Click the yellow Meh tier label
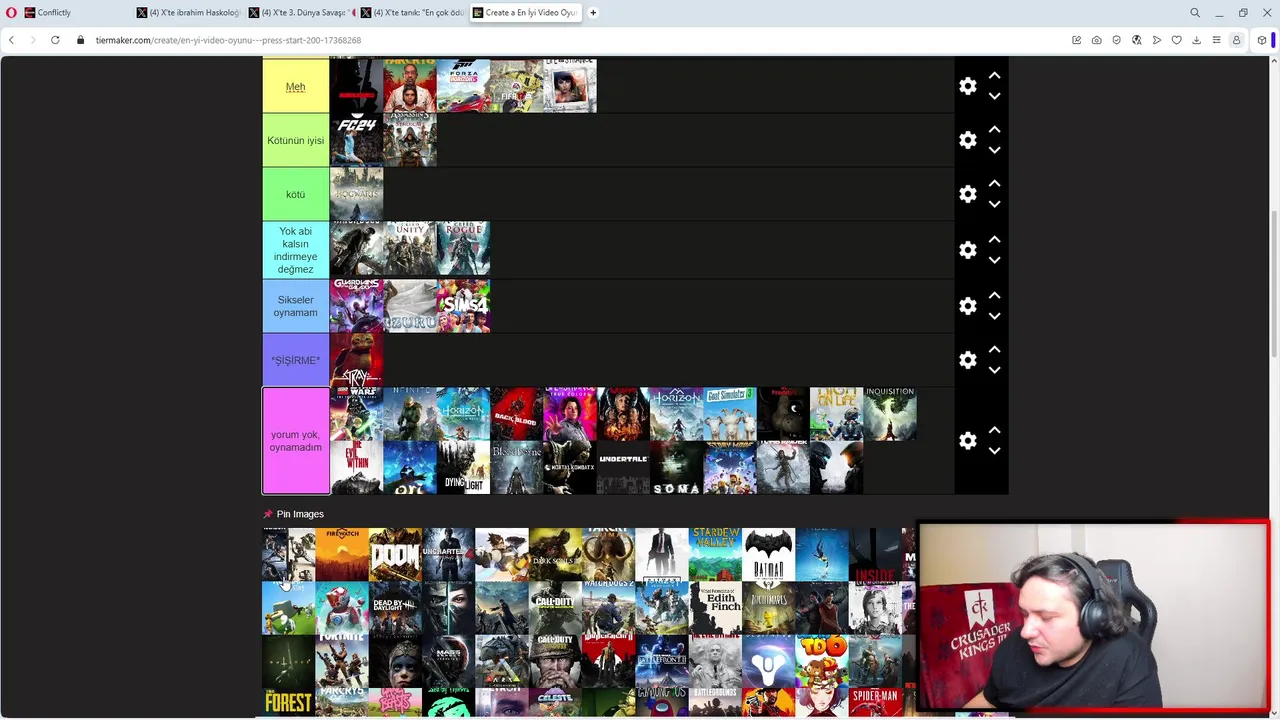The height and width of the screenshot is (720, 1280). tap(295, 86)
